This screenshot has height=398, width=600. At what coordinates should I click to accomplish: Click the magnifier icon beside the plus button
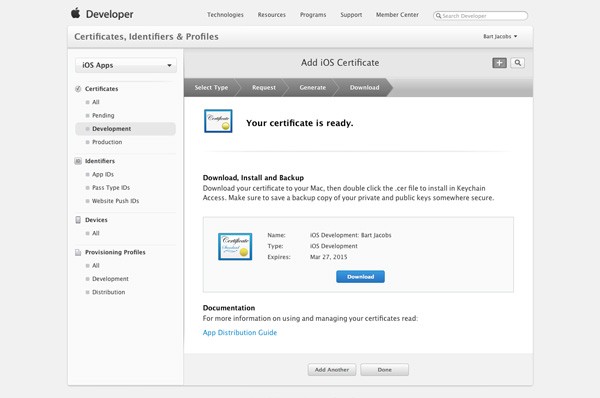[517, 63]
